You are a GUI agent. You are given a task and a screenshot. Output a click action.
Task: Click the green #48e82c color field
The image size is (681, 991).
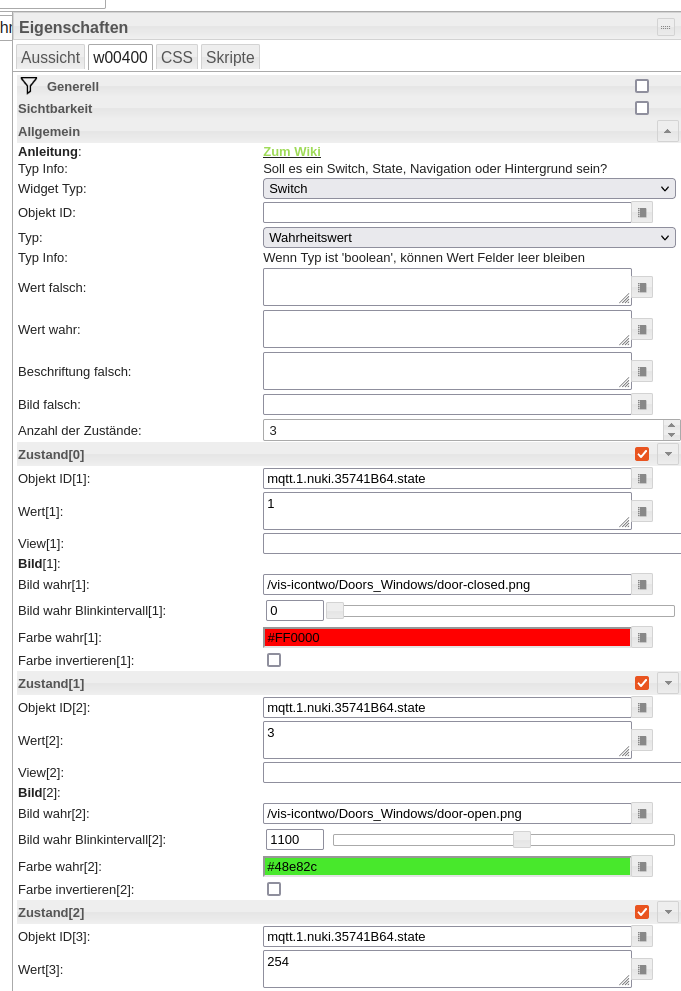(447, 866)
